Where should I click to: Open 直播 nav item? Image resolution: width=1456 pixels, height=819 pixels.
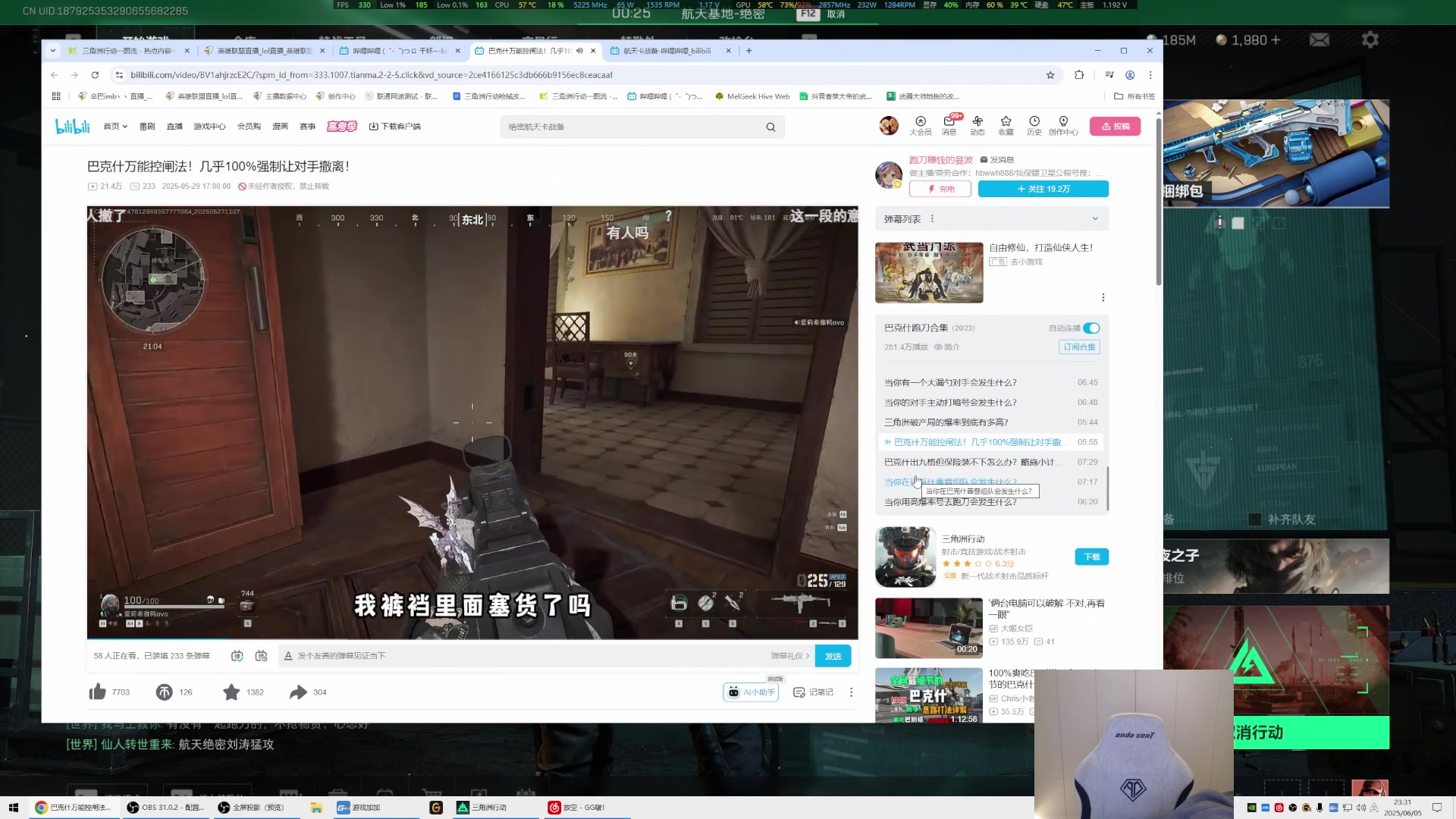coord(174,127)
